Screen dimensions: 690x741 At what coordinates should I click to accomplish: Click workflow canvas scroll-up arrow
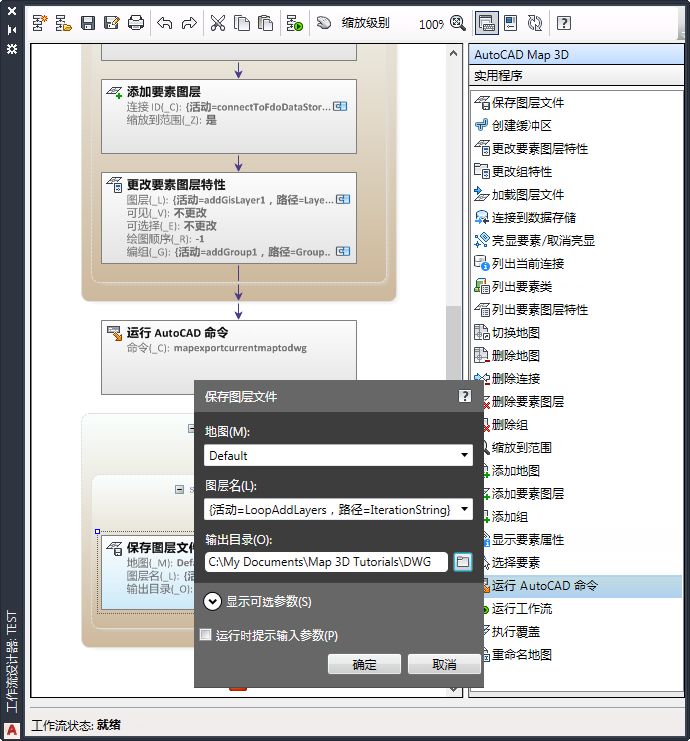click(453, 53)
